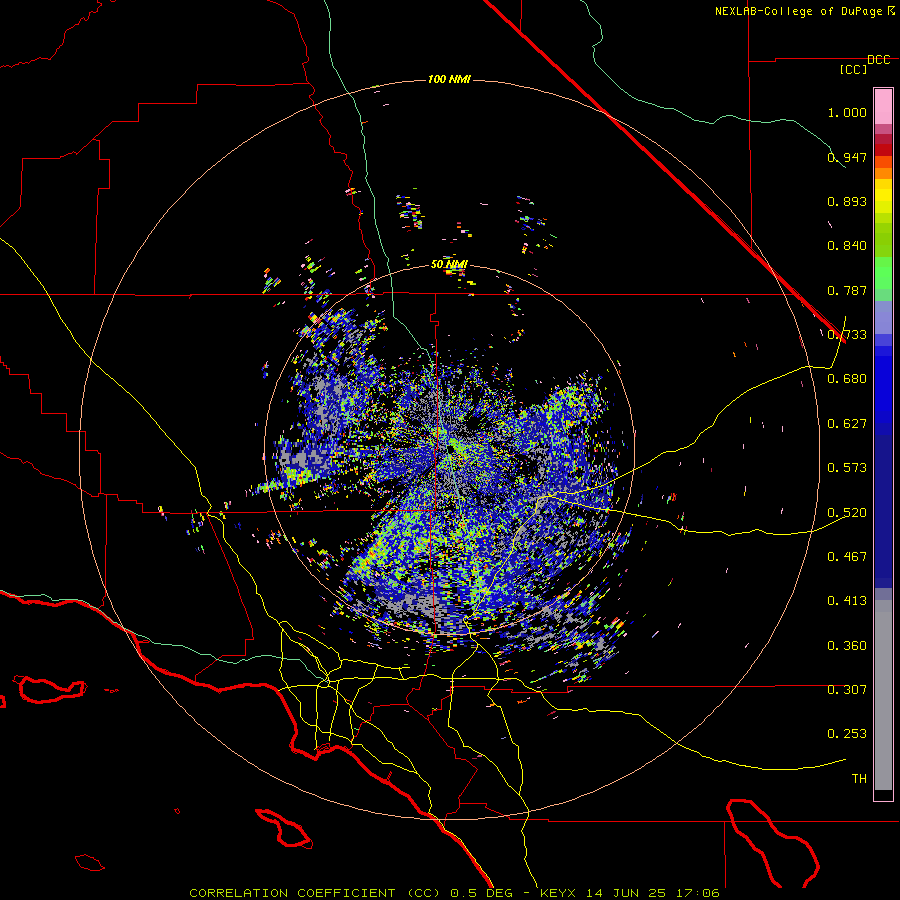Select the 0.947 scale value
The width and height of the screenshot is (900, 900).
[847, 157]
